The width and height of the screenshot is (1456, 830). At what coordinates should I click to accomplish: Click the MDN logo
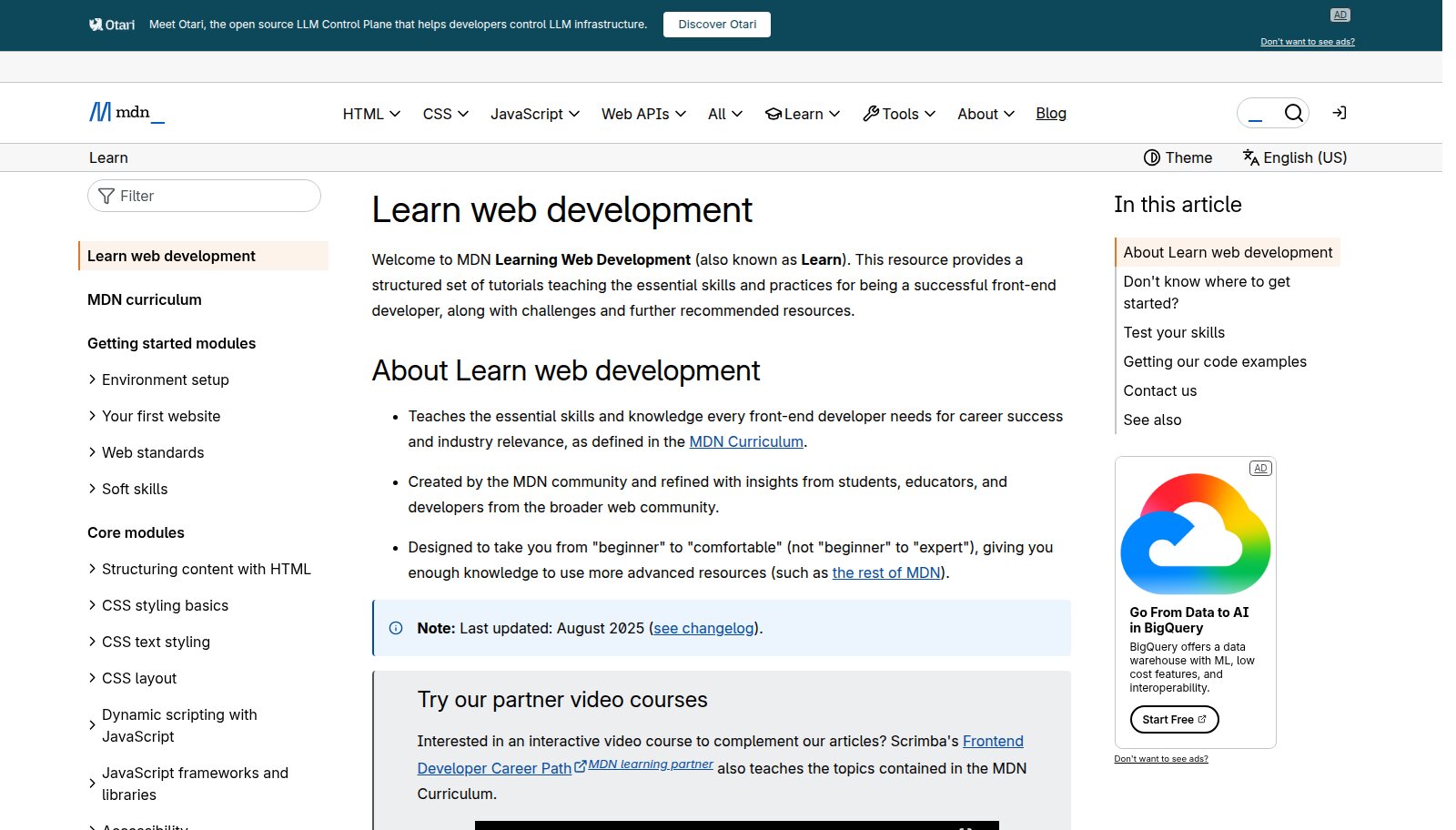(126, 113)
